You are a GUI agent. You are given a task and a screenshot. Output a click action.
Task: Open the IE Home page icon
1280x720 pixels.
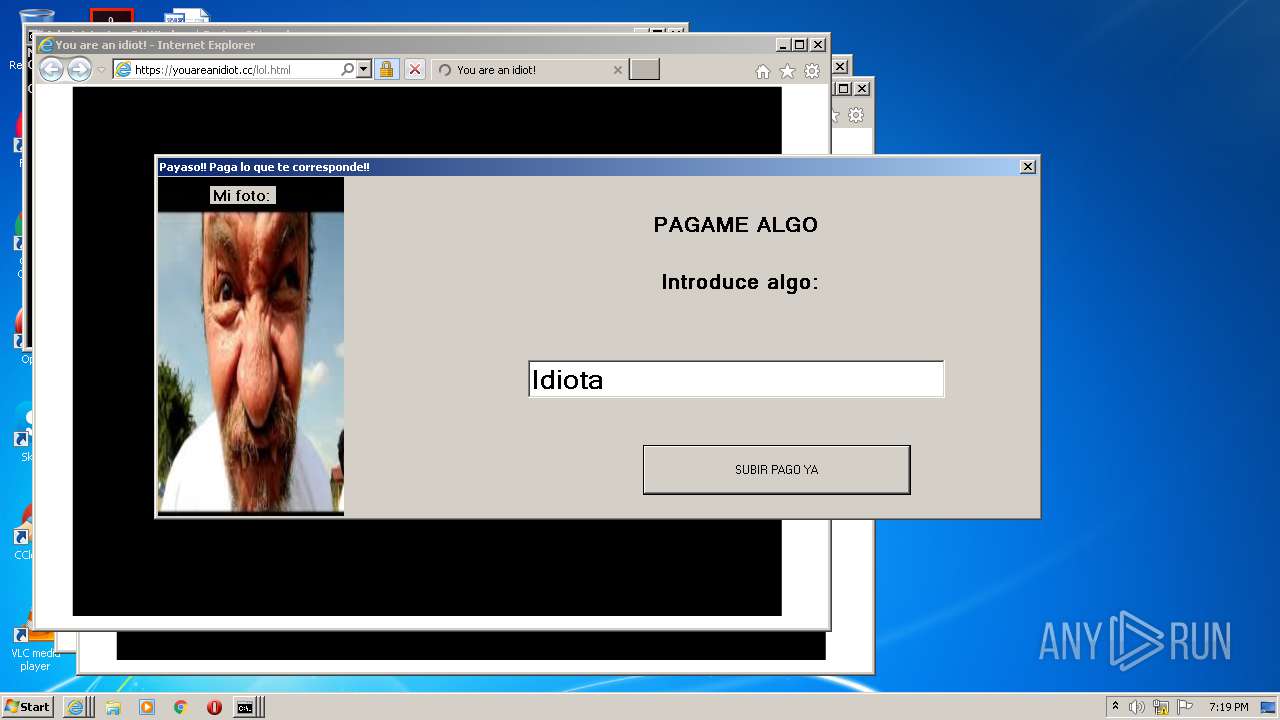tap(763, 71)
